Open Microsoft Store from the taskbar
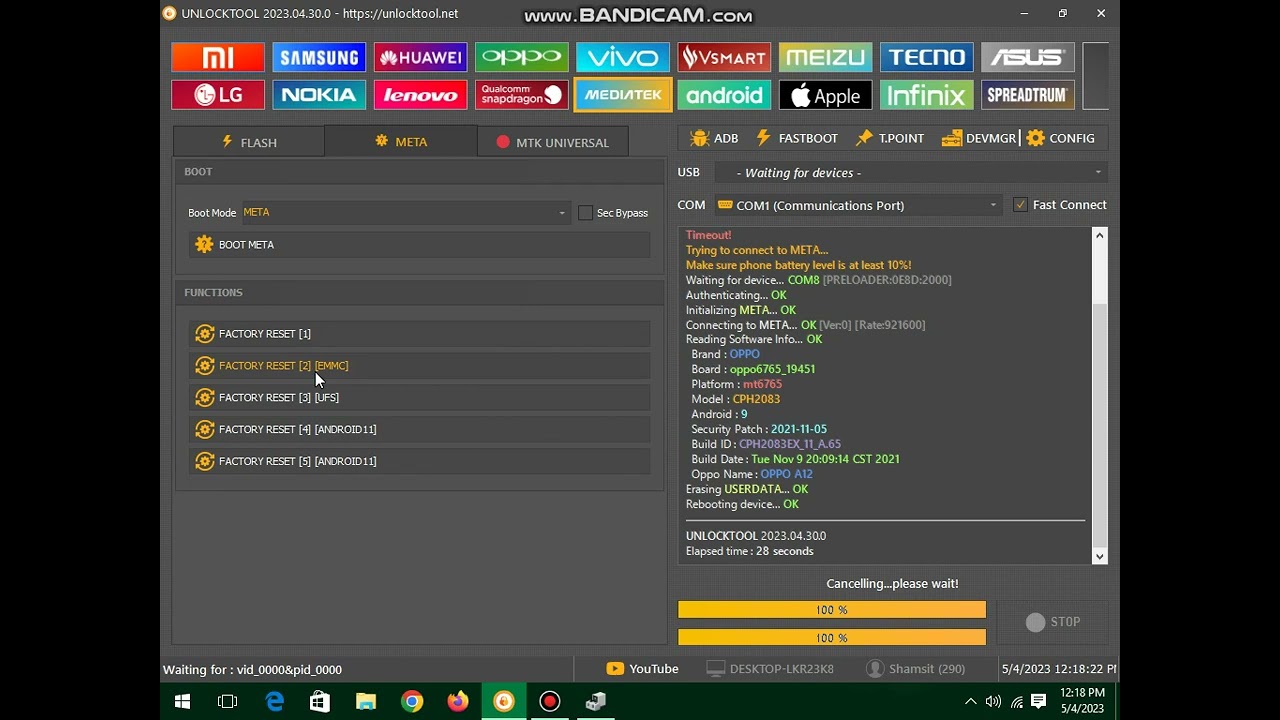Image resolution: width=1280 pixels, height=720 pixels. 320,702
